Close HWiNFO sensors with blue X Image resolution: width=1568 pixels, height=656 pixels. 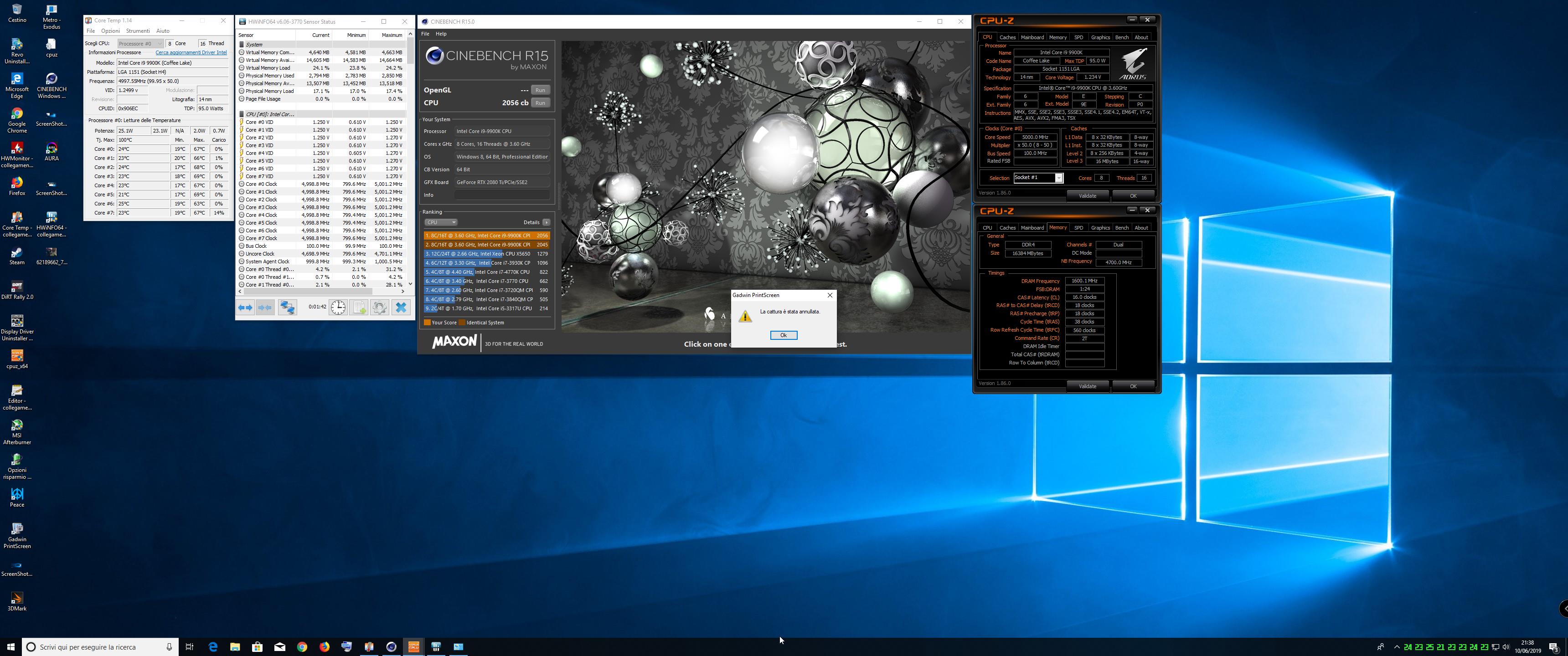point(401,307)
